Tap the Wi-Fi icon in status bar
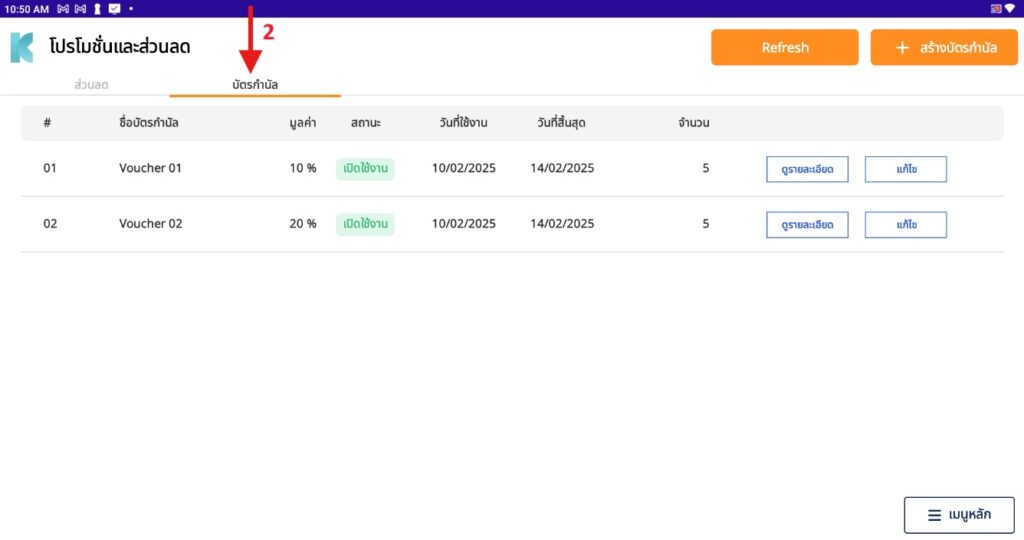Viewport: 1024px width, 540px height. click(x=1010, y=8)
